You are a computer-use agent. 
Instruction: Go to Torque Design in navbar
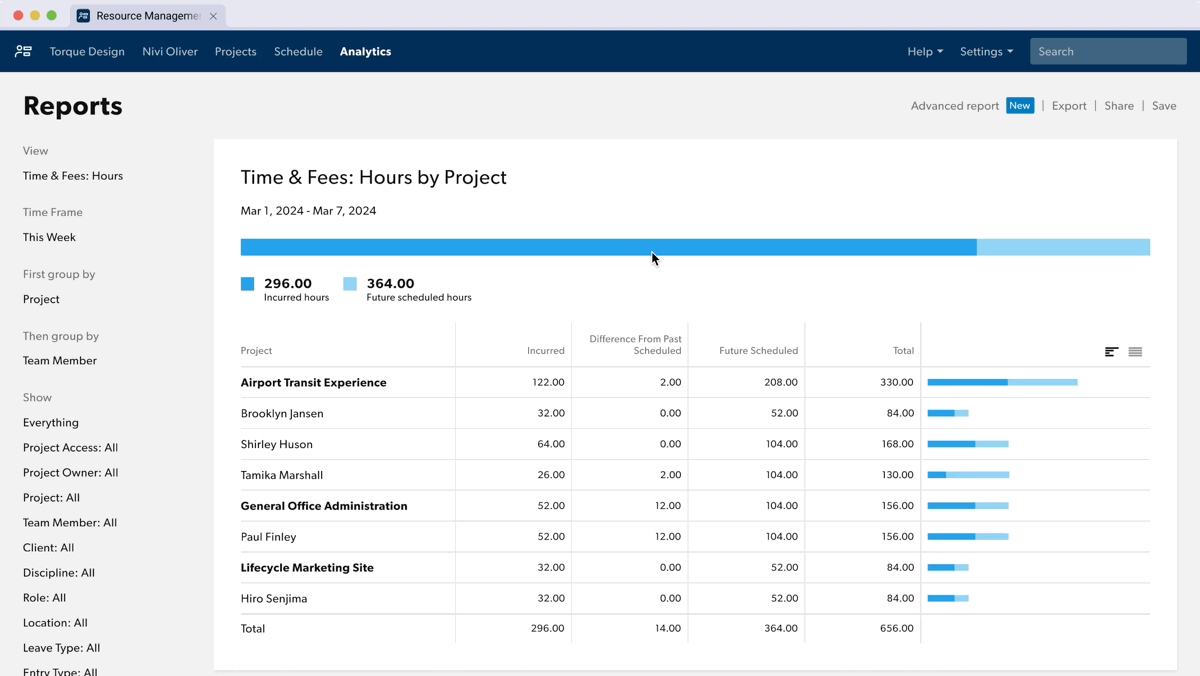87,51
